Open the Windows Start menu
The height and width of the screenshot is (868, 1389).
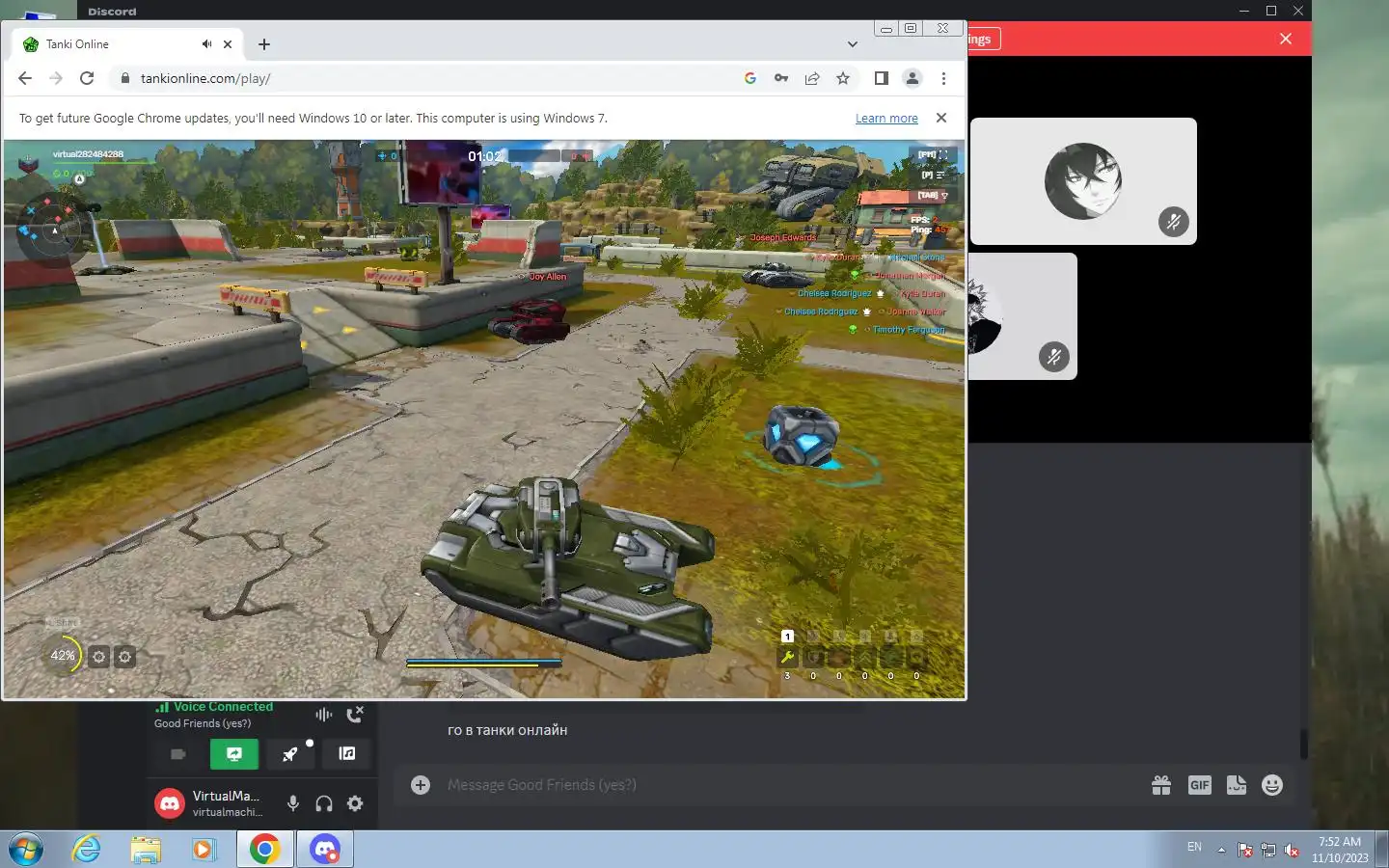(26, 850)
